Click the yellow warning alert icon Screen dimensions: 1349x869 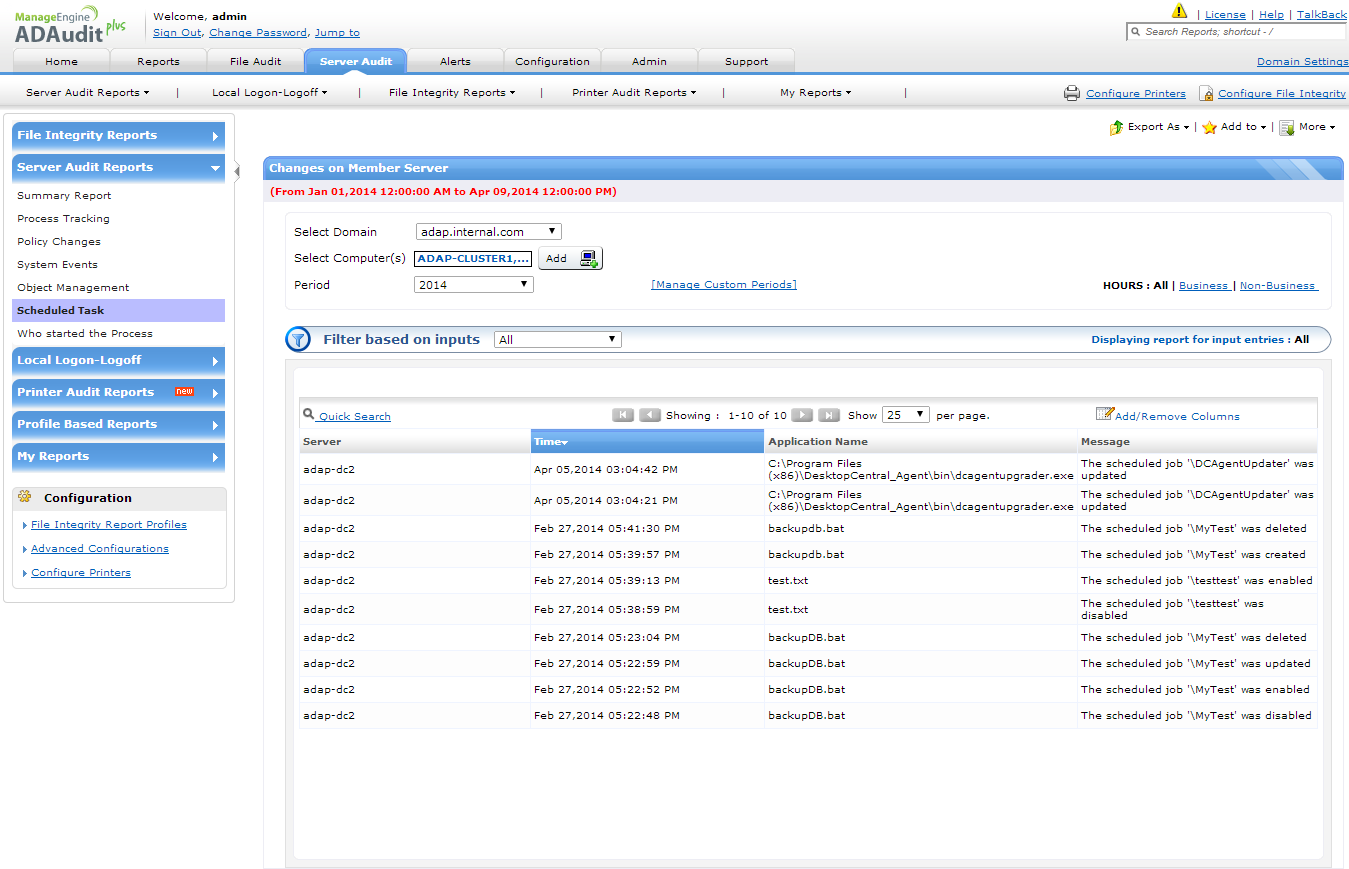1179,11
